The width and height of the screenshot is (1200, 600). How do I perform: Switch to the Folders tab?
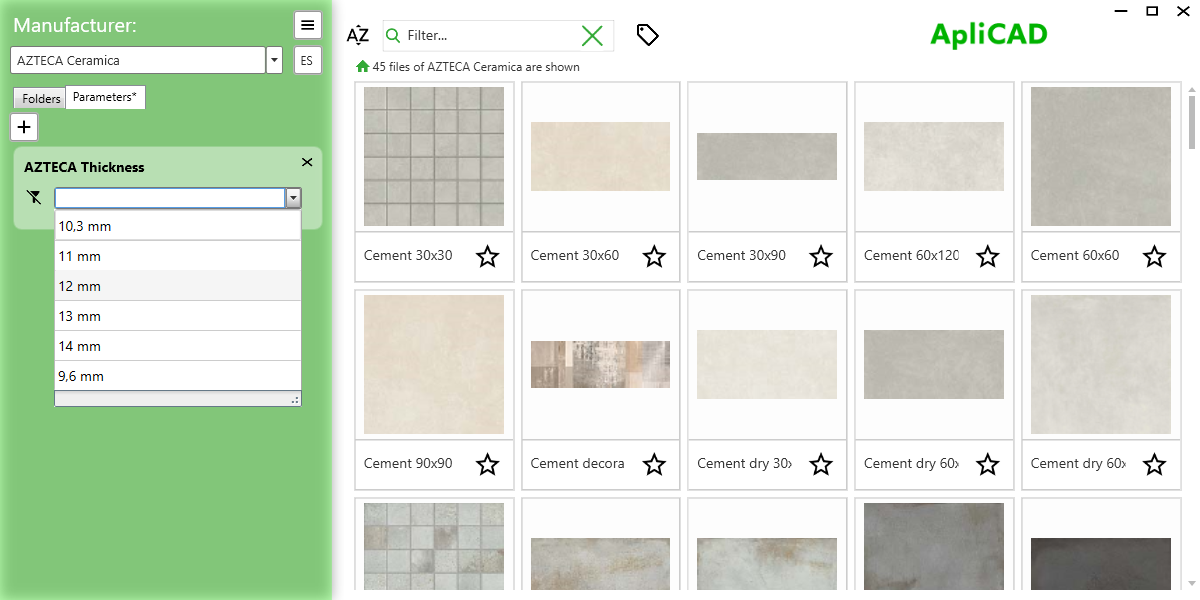pyautogui.click(x=39, y=98)
